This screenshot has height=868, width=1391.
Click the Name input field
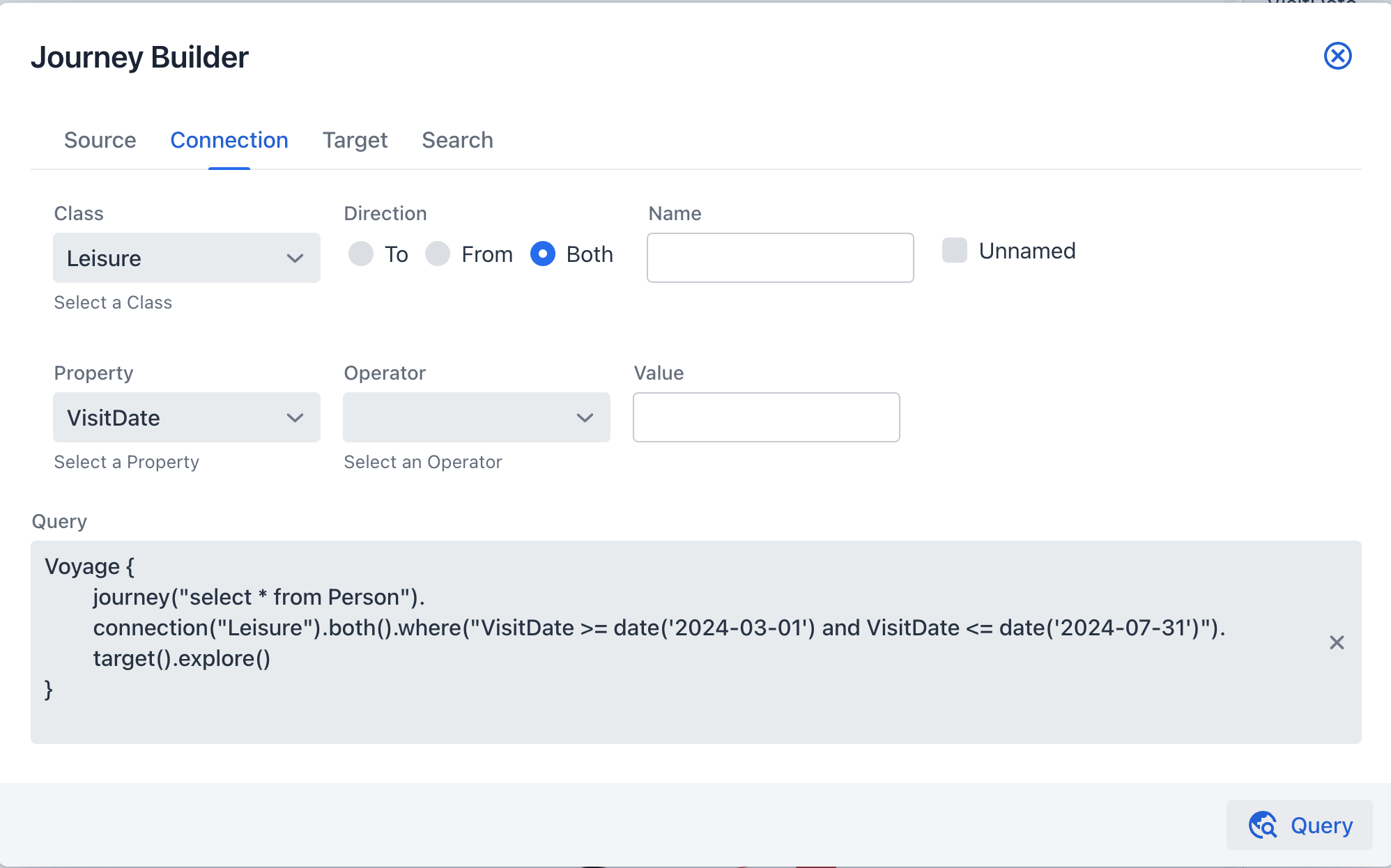pos(780,258)
